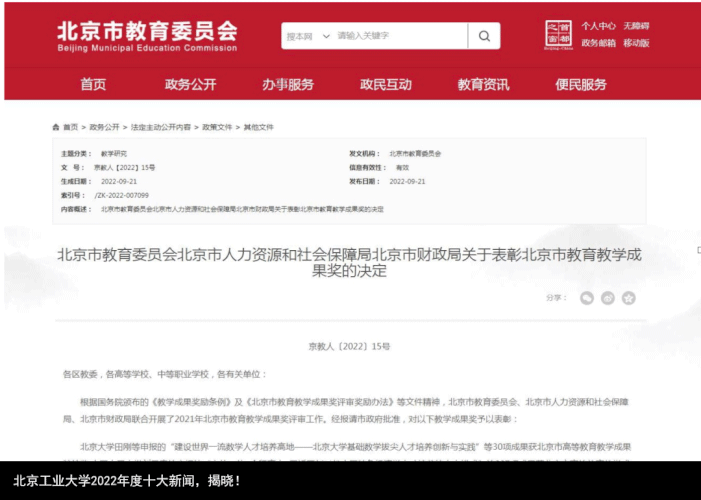Click the 发文机构 value 北京市教育委员会
The image size is (701, 500).
[415, 154]
